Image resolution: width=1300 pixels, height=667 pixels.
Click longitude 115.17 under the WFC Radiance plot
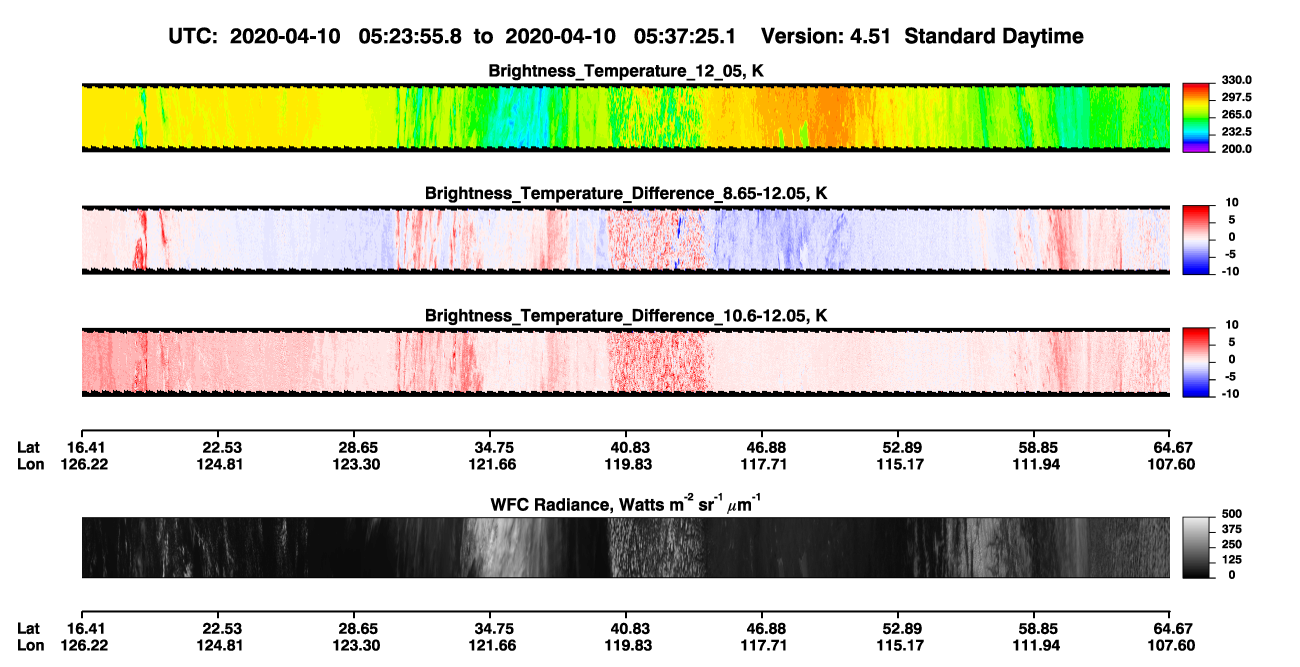(x=901, y=644)
